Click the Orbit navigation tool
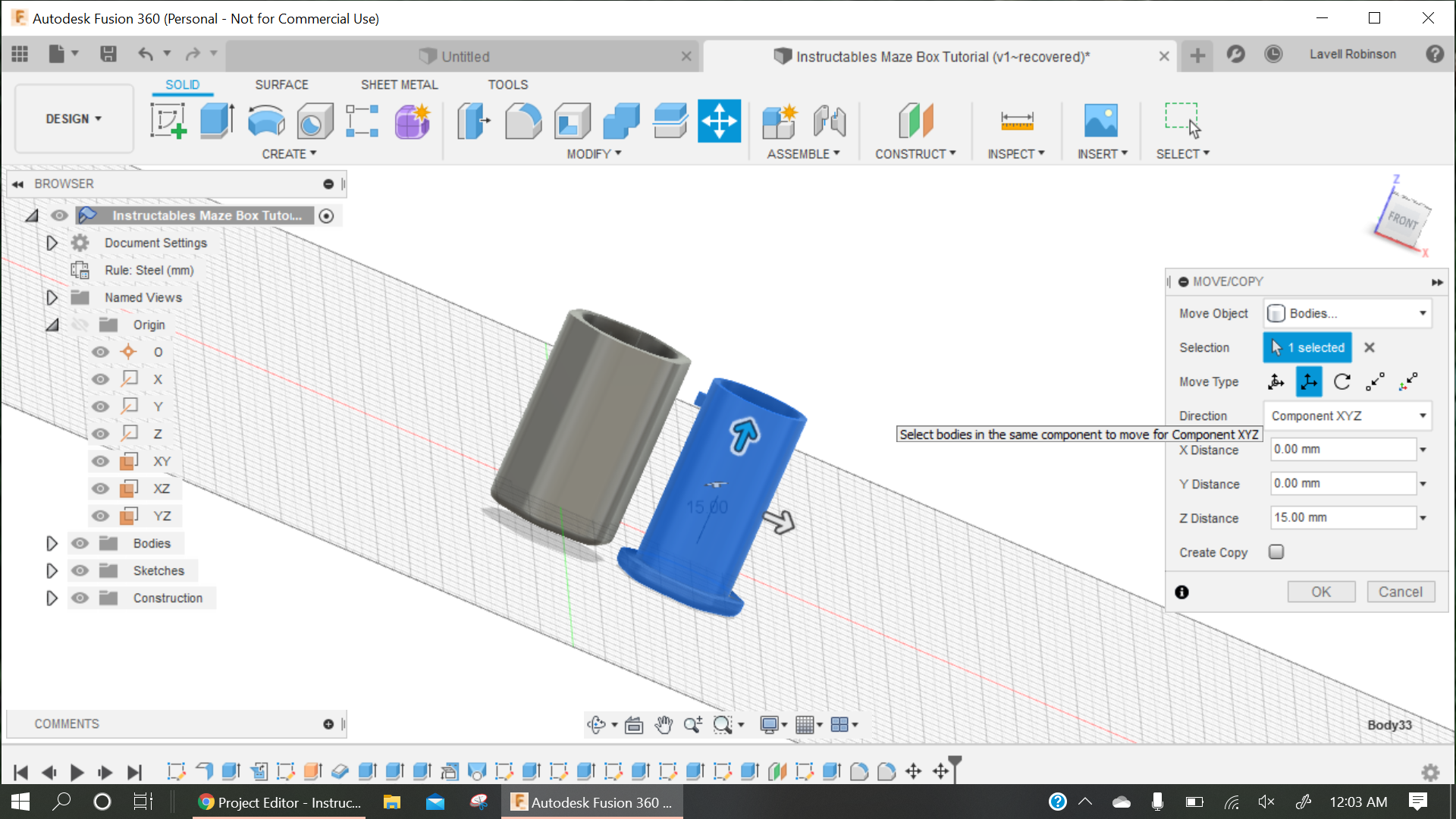The height and width of the screenshot is (819, 1456). (597, 725)
